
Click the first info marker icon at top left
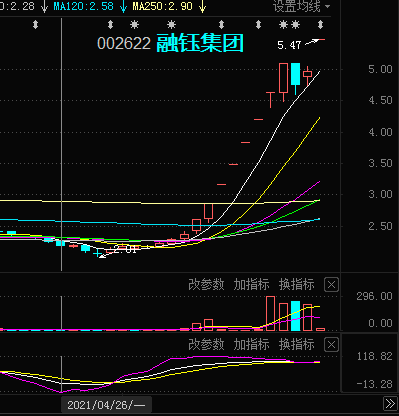tap(36, 25)
